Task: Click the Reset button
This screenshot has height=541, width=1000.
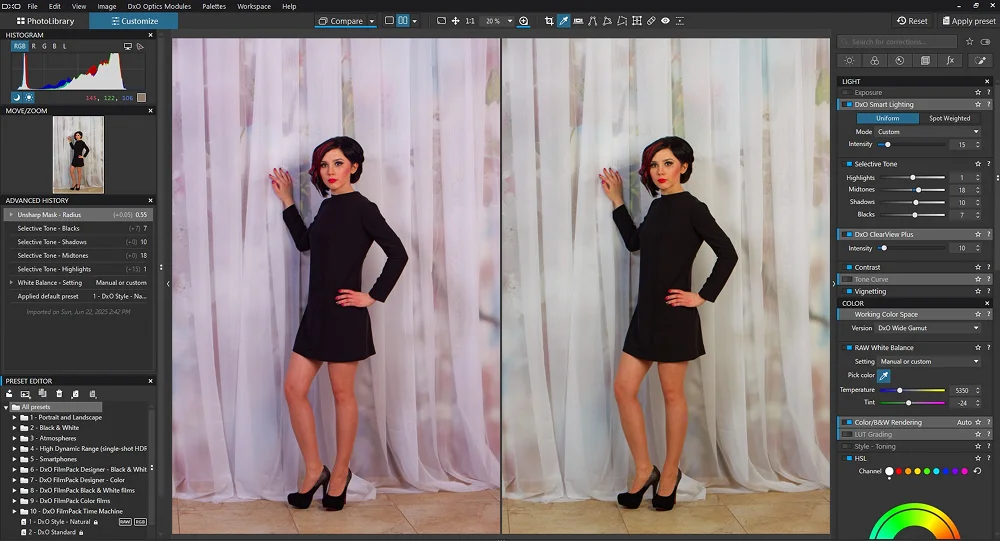Action: [912, 21]
